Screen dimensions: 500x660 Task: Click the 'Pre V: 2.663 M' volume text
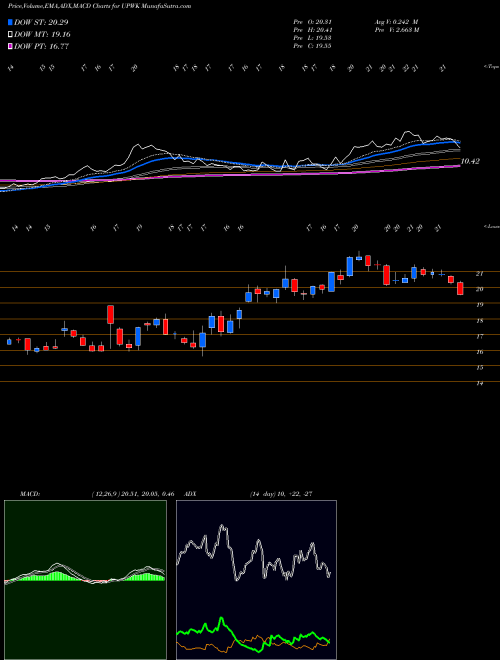coord(396,30)
